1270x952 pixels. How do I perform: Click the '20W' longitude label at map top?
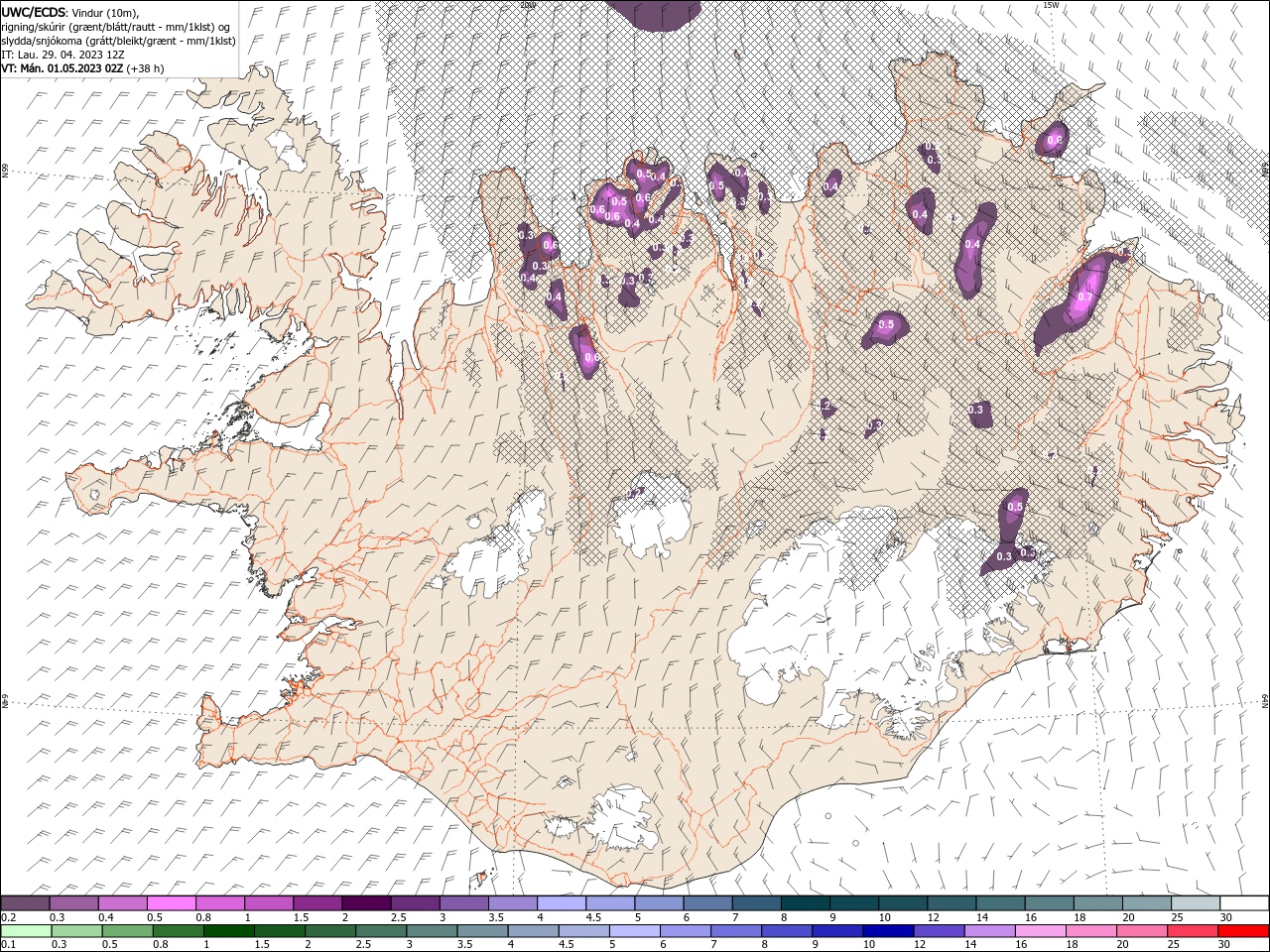528,5
